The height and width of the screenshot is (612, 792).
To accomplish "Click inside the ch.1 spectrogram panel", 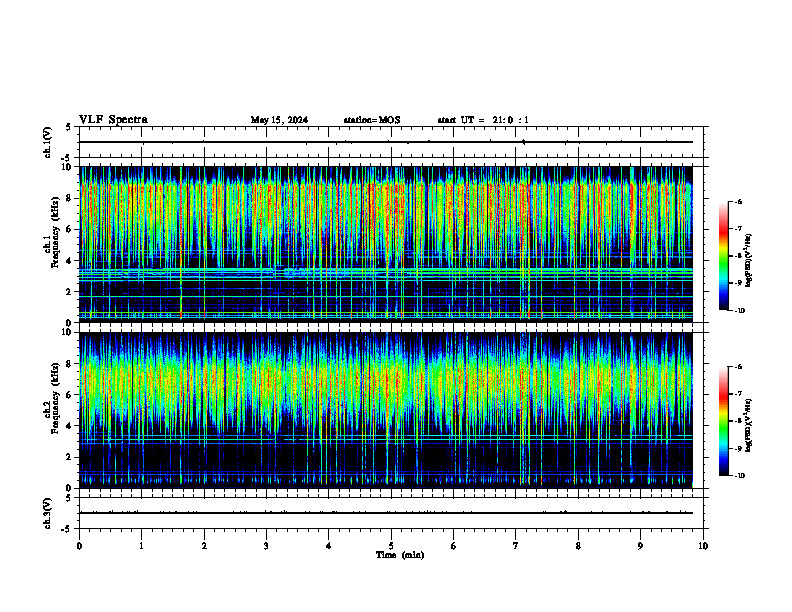I will point(386,244).
